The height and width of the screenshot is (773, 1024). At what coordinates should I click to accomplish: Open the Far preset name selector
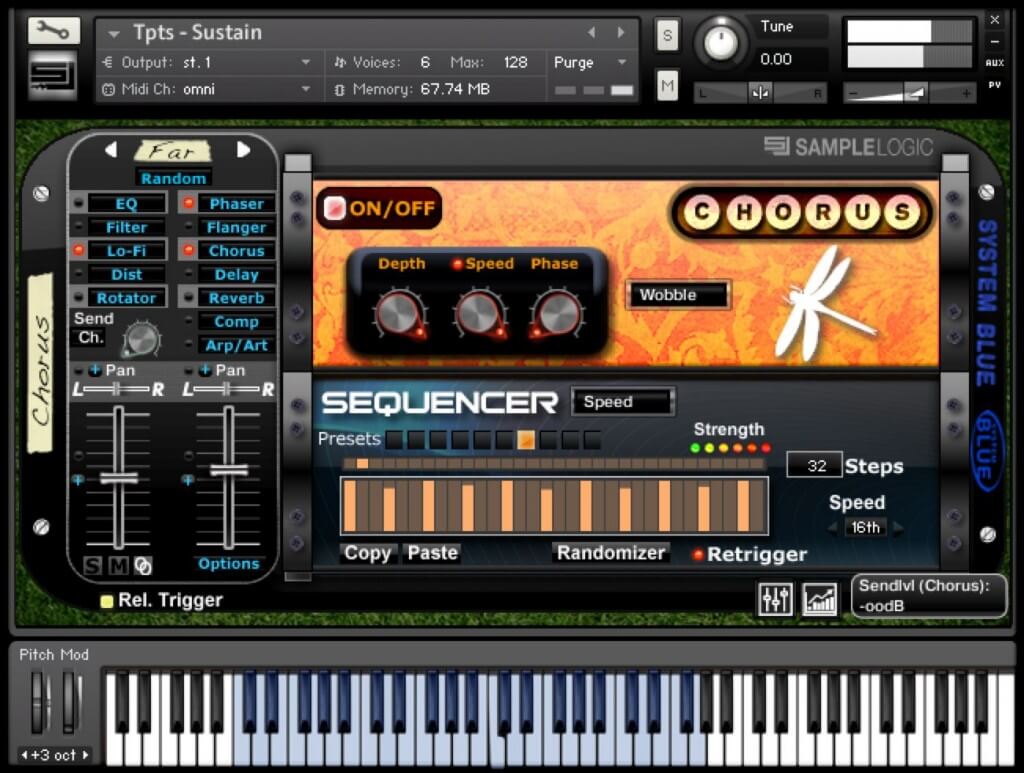(173, 151)
